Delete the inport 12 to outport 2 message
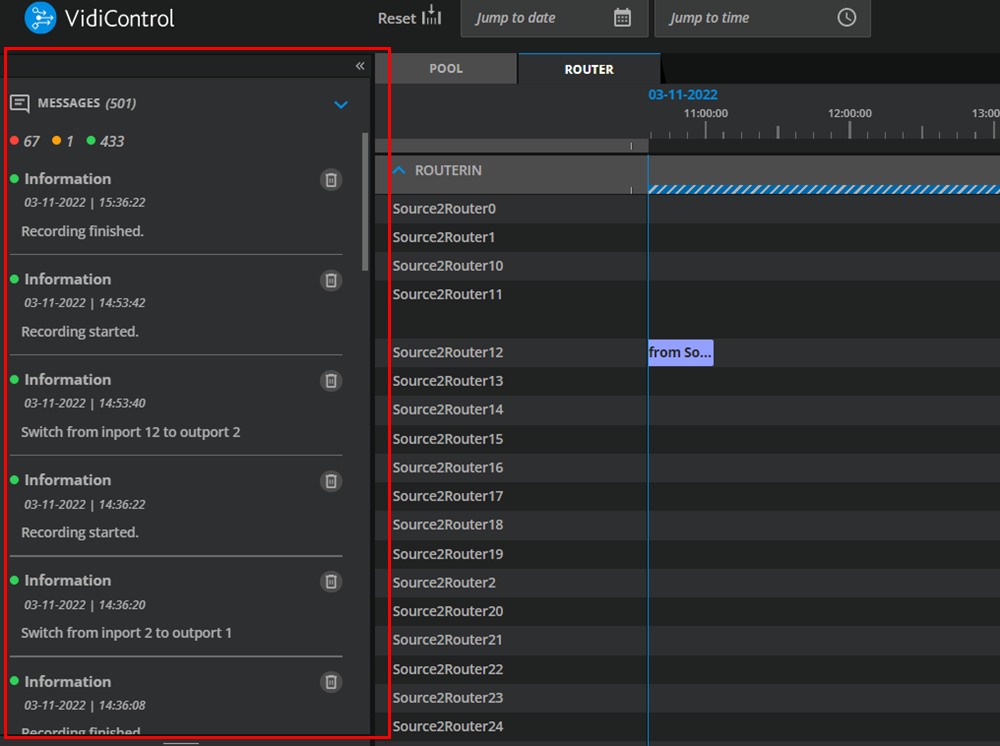This screenshot has height=746, width=1000. (330, 380)
